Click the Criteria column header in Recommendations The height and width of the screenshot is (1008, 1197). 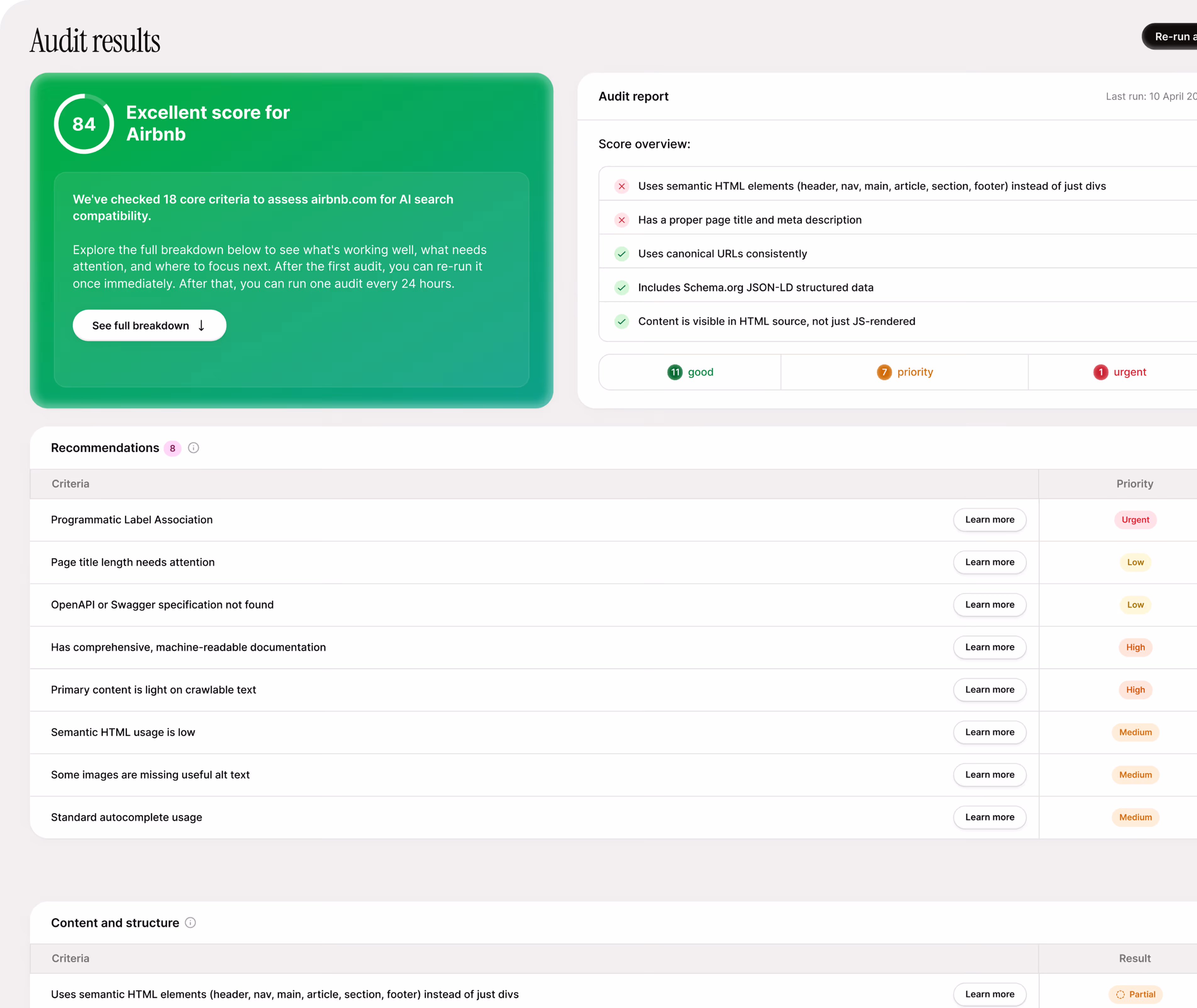coord(70,484)
